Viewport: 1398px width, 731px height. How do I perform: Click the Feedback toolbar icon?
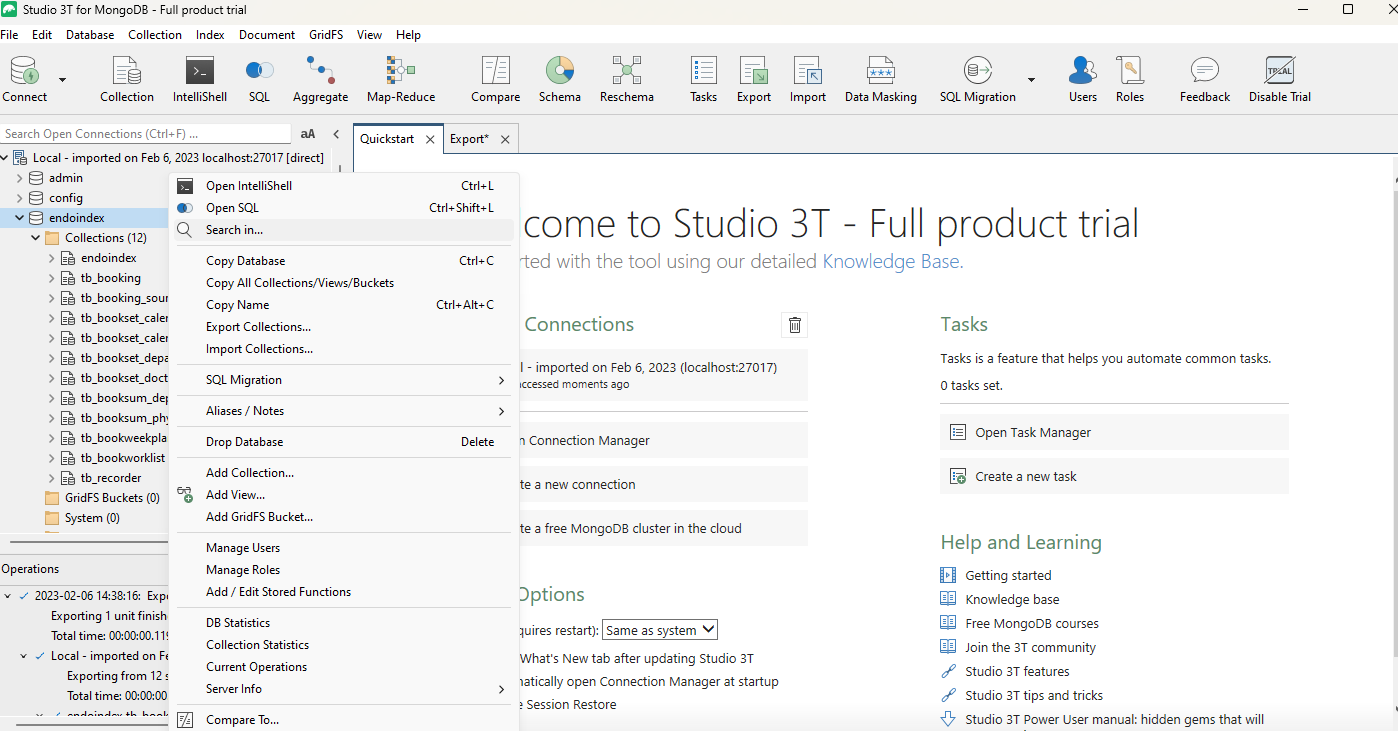pos(1205,79)
